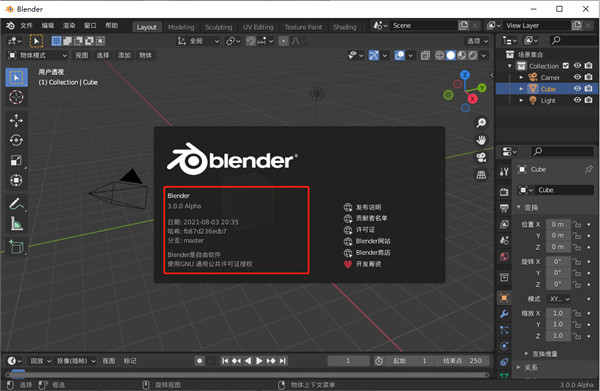Toggle lock on Location X
This screenshot has height=391, width=600.
(577, 224)
